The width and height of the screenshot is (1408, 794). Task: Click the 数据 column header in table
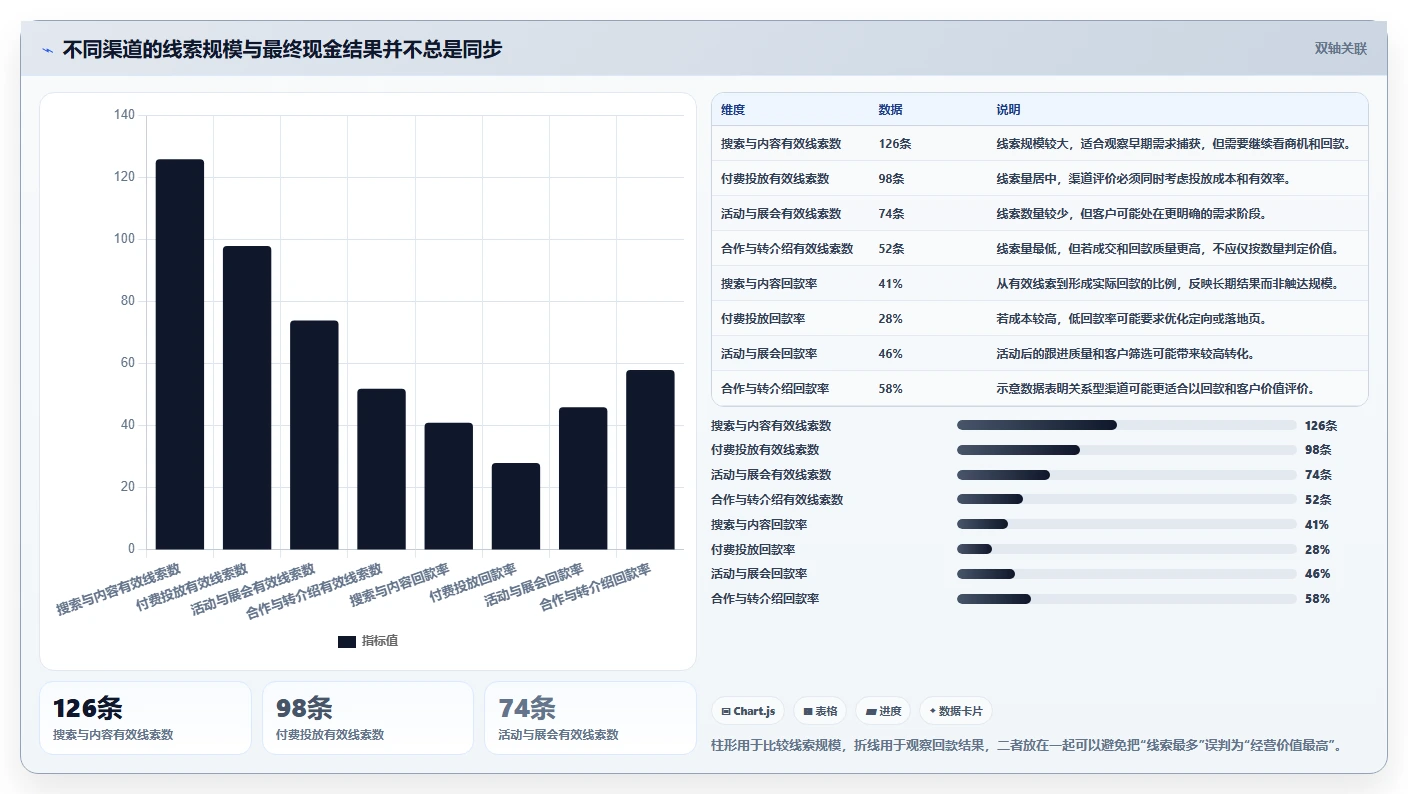point(890,110)
